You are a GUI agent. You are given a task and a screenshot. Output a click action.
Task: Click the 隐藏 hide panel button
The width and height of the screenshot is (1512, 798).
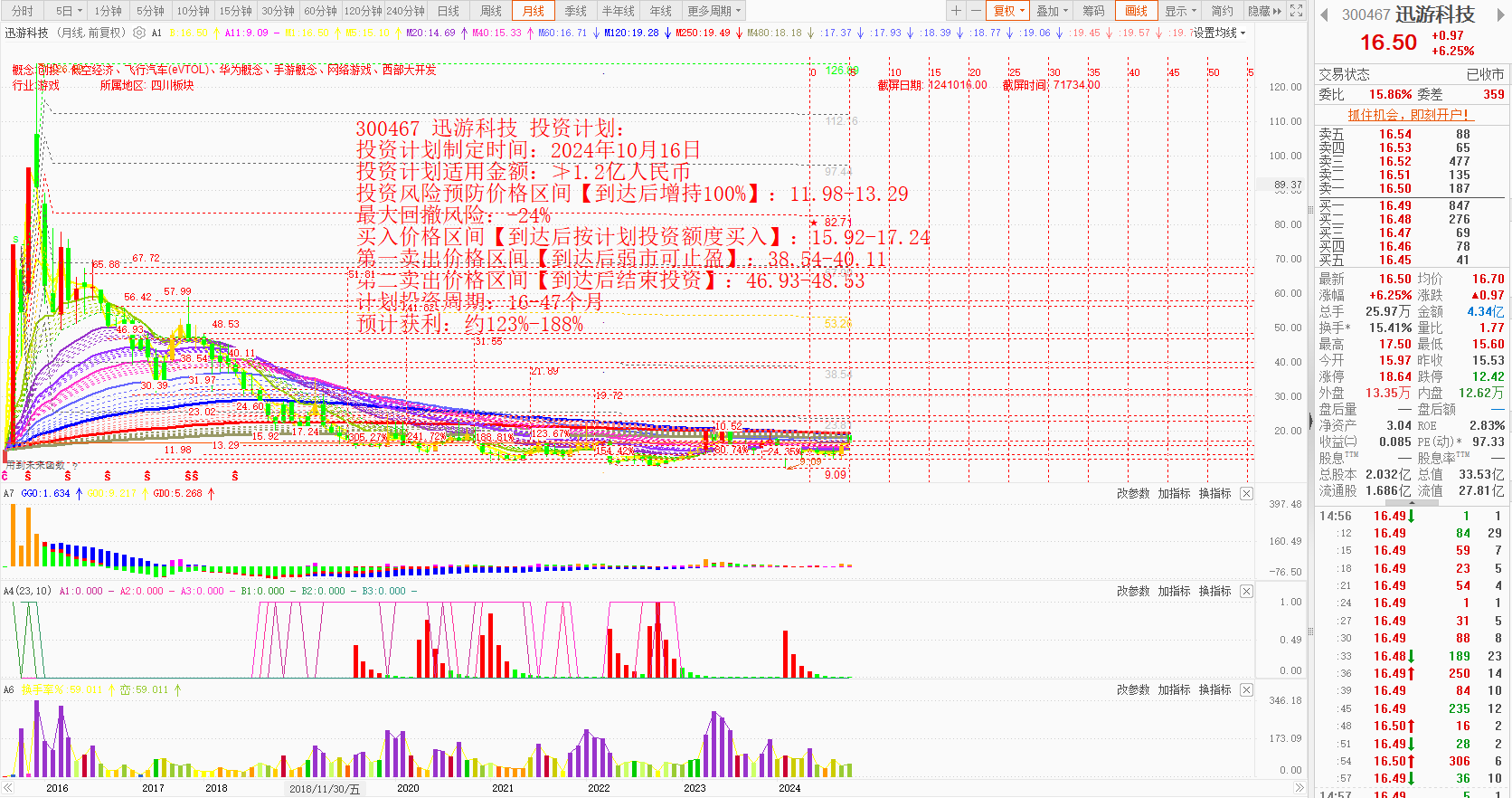(1264, 11)
